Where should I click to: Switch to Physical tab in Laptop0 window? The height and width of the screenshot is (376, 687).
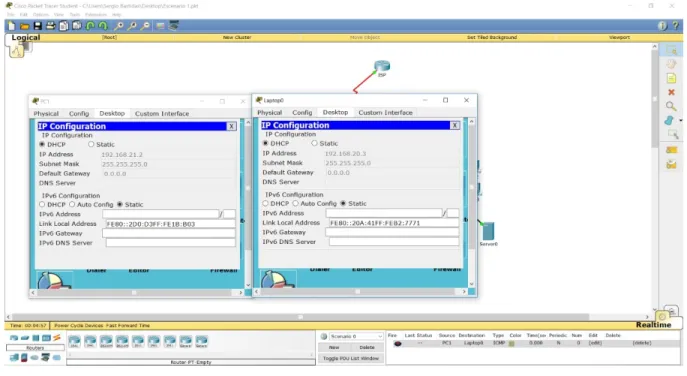click(x=269, y=113)
